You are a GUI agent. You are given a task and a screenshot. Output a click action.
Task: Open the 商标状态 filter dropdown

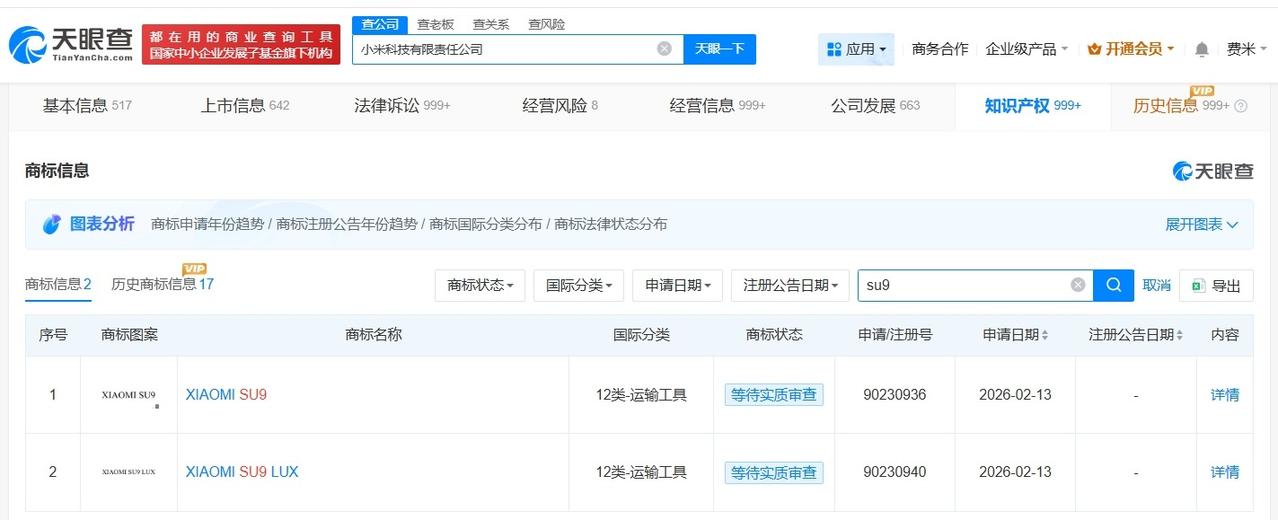point(480,285)
